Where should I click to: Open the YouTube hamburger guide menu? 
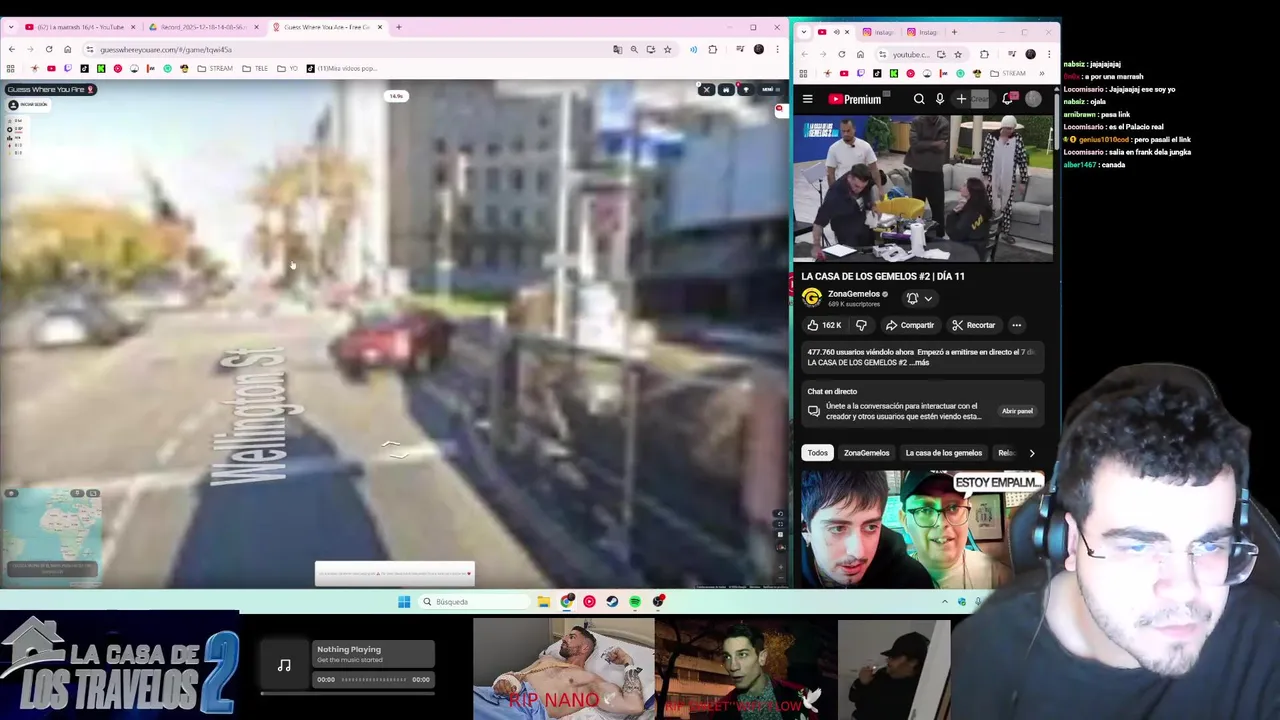tap(808, 99)
